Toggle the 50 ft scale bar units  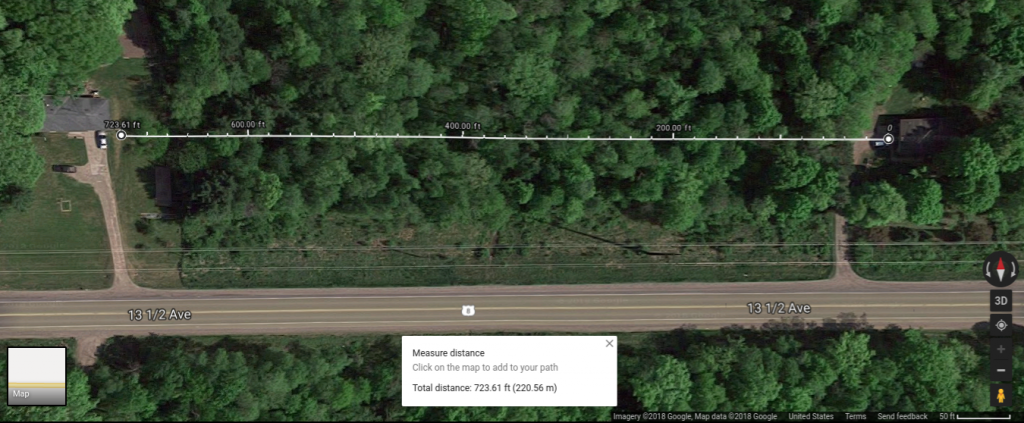tap(974, 416)
